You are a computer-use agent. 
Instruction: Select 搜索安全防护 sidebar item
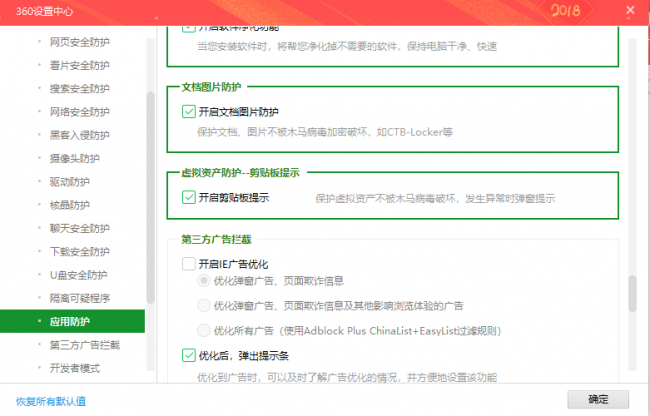80,88
